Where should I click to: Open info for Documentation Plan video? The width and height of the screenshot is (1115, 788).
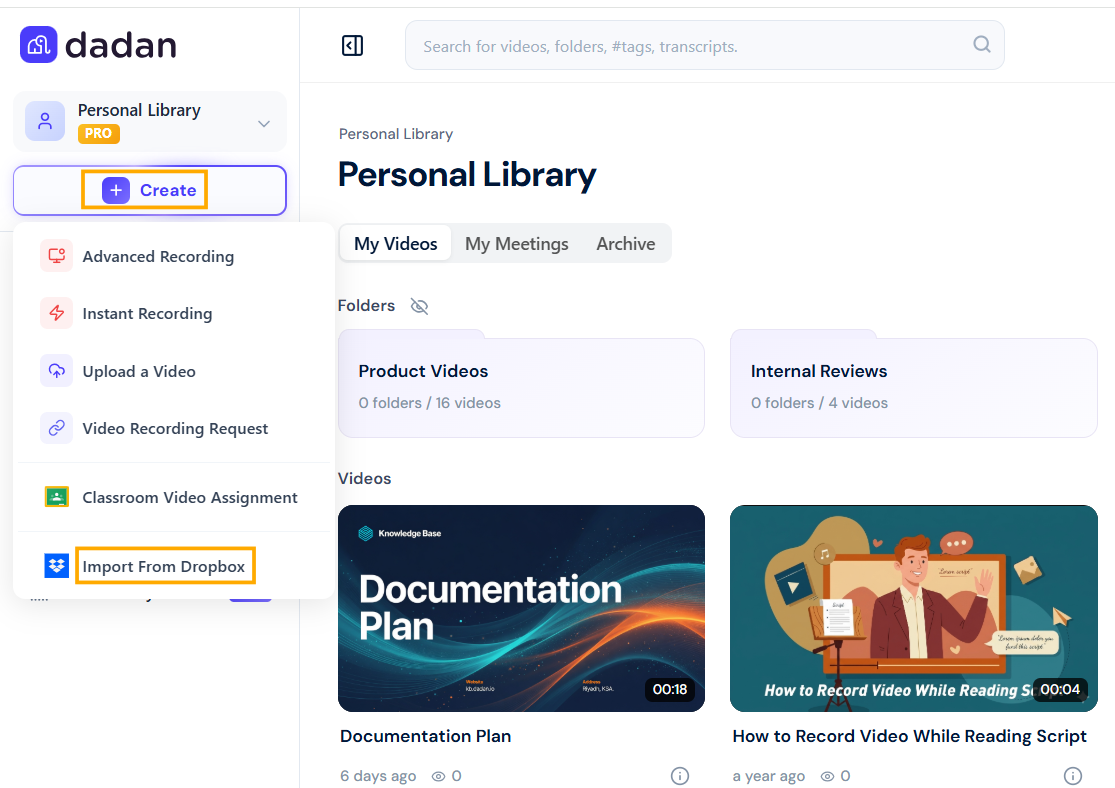tap(680, 776)
